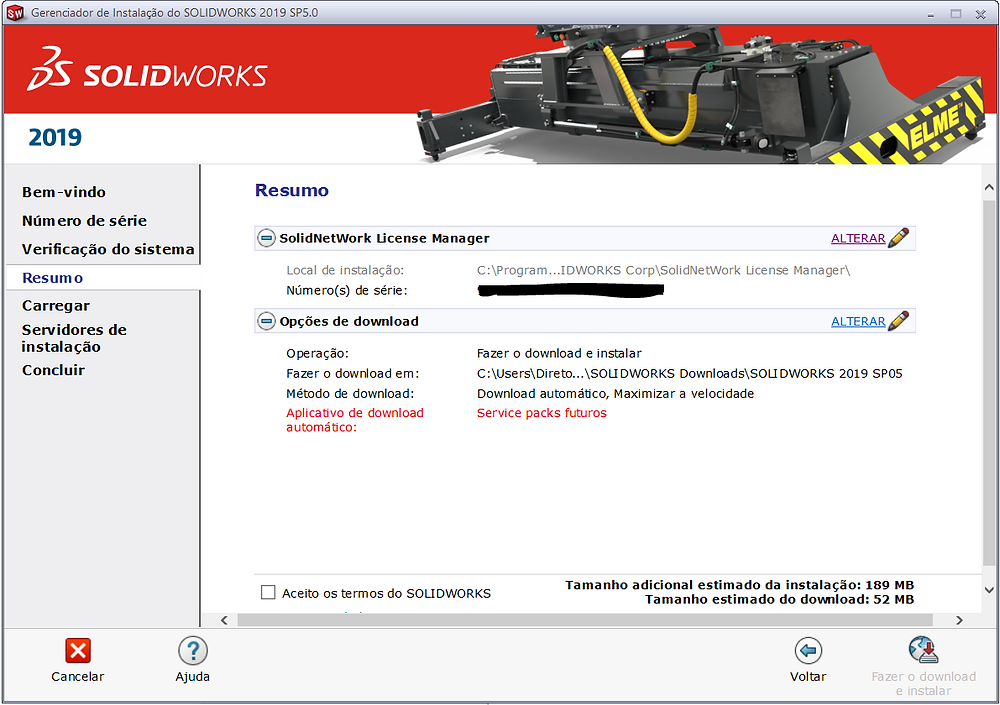Click the window title Gerenciador de Instalação text
The image size is (1000, 705).
pos(174,13)
